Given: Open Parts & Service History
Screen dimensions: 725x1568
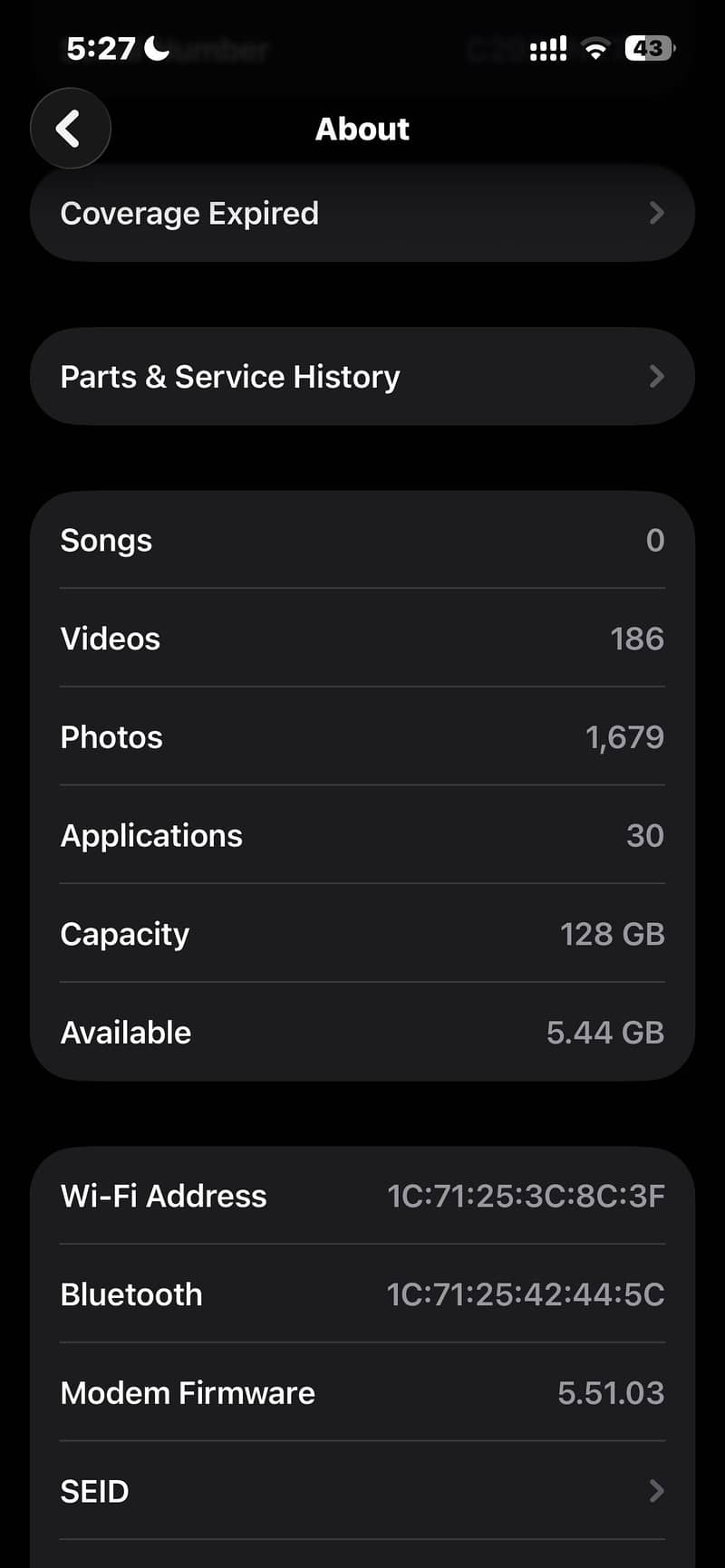Looking at the screenshot, I should coord(362,376).
